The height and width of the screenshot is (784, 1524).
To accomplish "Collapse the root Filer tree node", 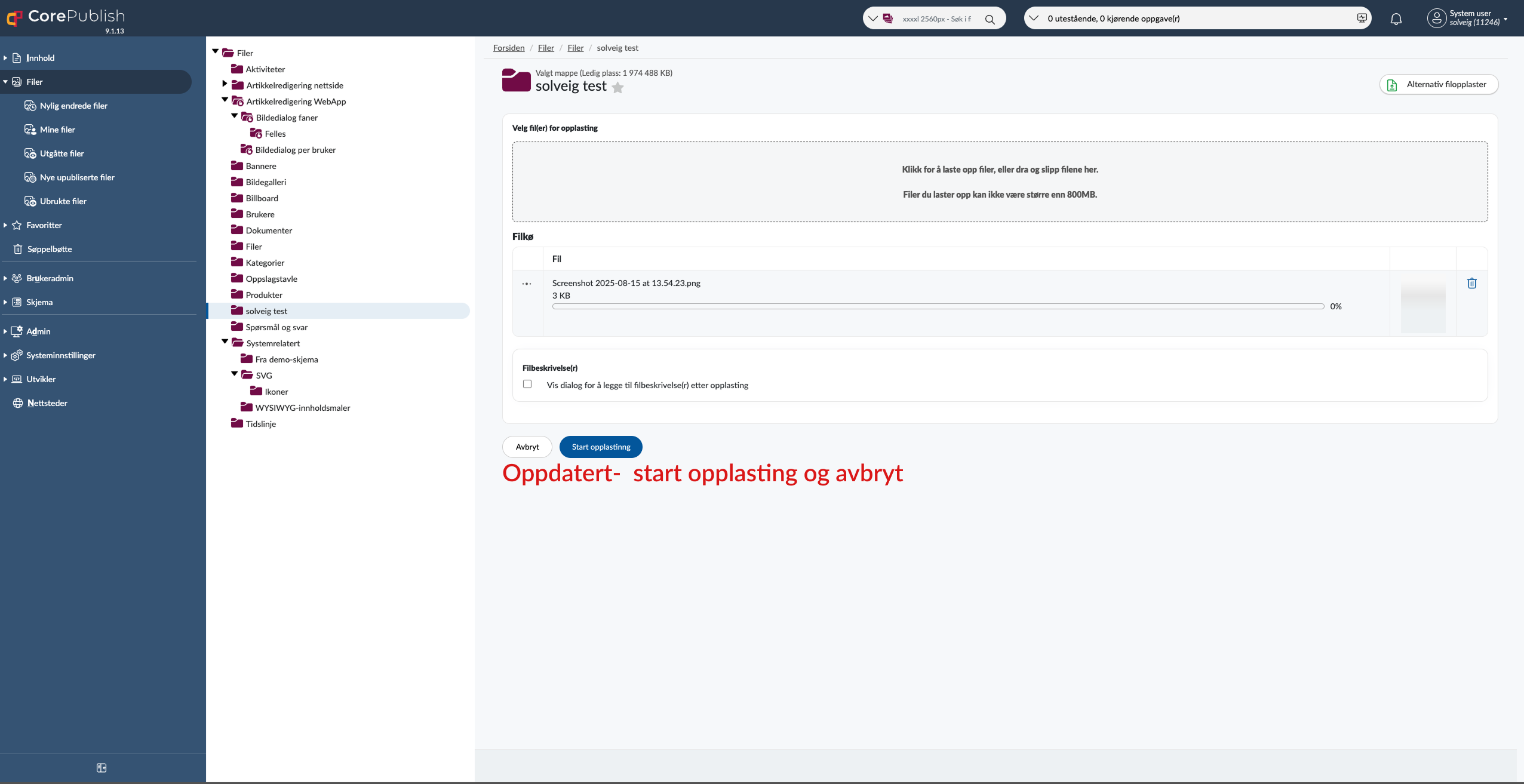I will [x=216, y=52].
